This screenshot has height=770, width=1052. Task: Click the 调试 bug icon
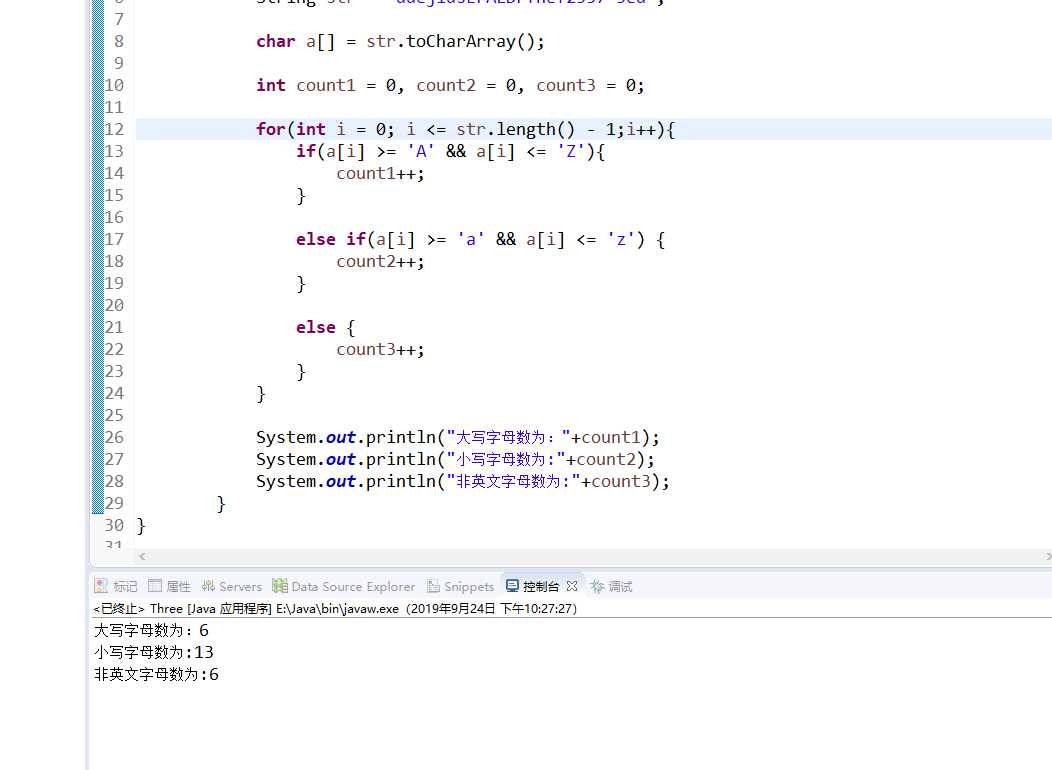(597, 586)
